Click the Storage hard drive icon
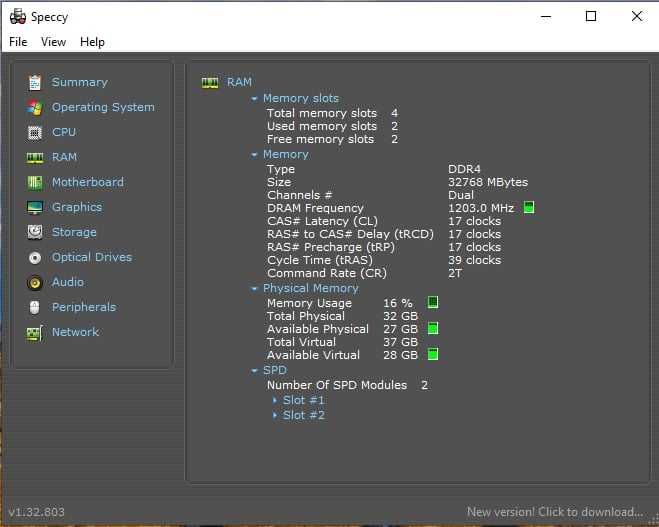659x527 pixels. click(35, 232)
